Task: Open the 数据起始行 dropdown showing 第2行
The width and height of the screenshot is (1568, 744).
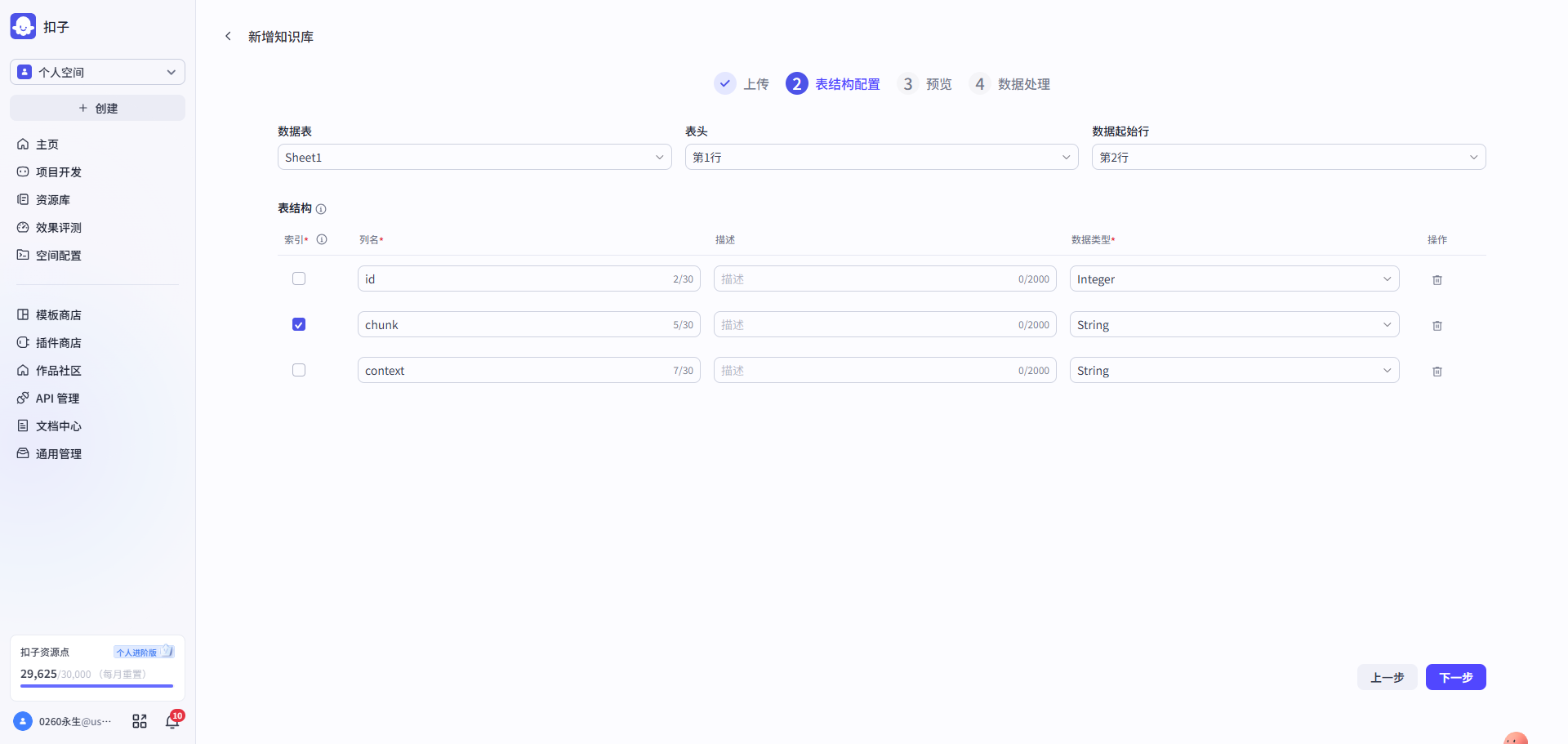Action: point(1289,157)
